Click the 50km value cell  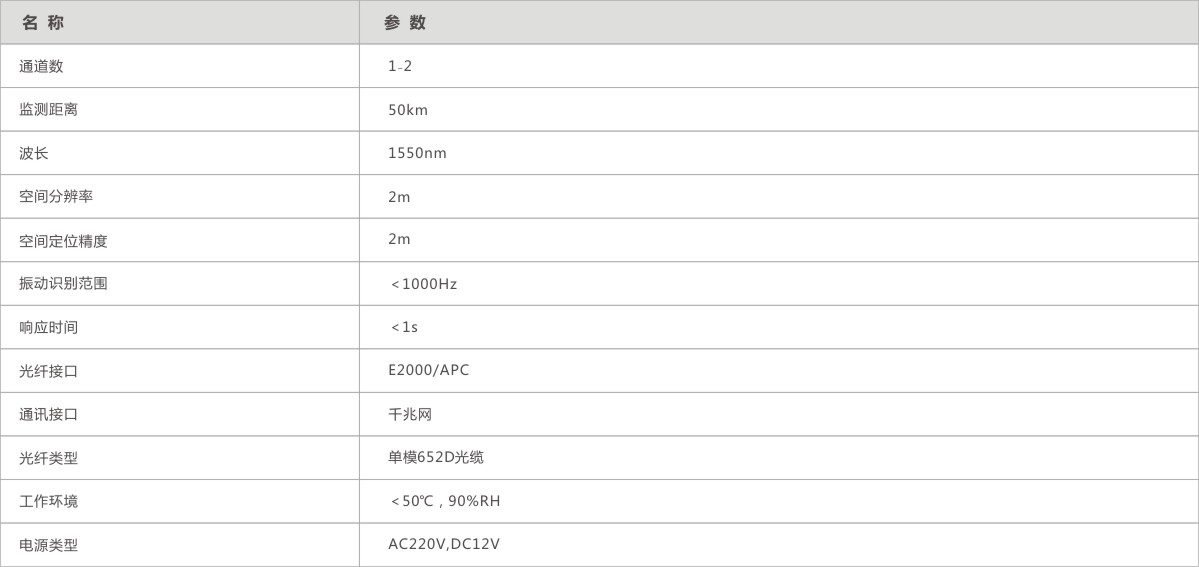(x=408, y=110)
